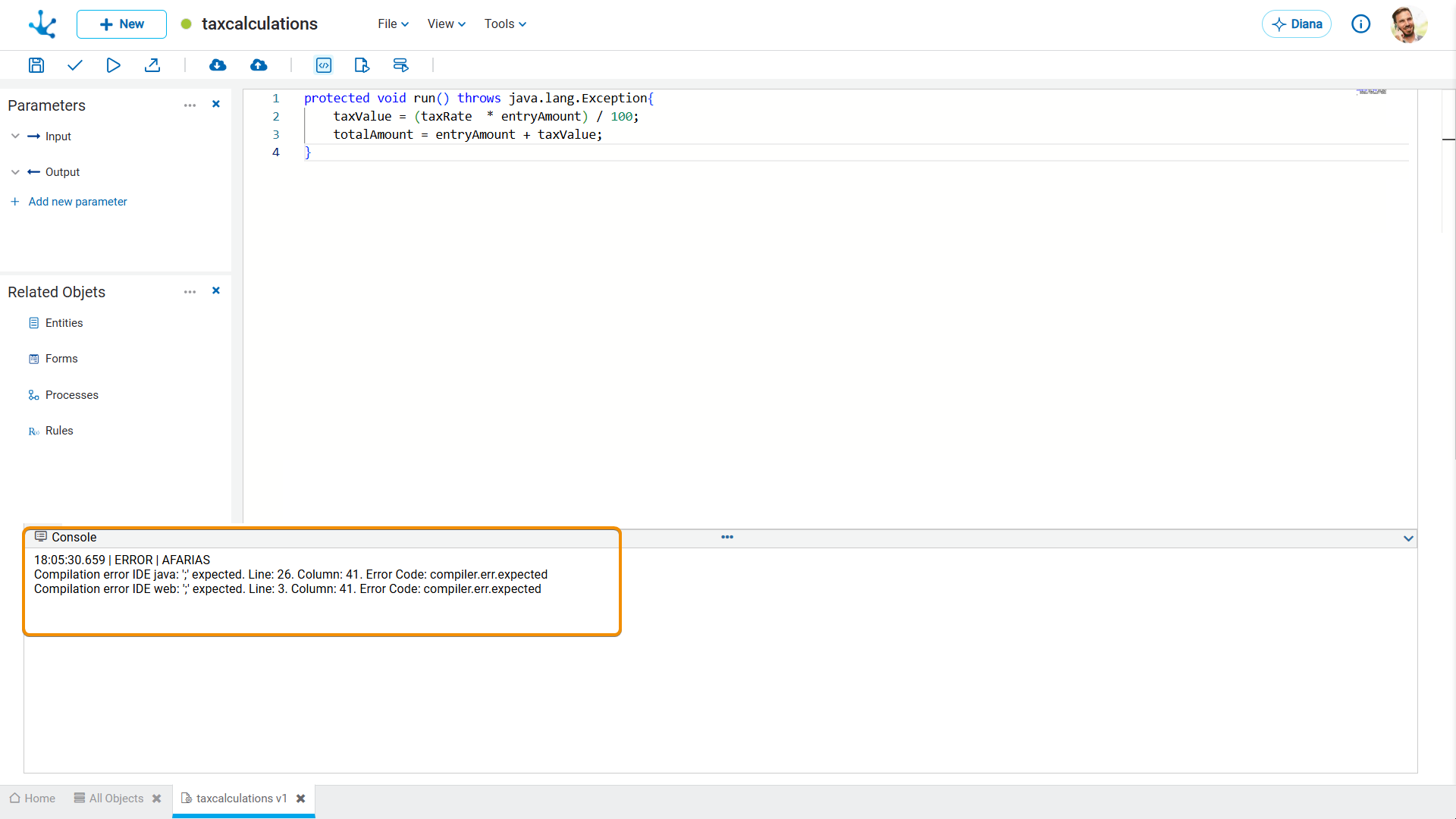Image resolution: width=1456 pixels, height=819 pixels.
Task: Click the Save icon in toolbar
Action: coord(36,65)
